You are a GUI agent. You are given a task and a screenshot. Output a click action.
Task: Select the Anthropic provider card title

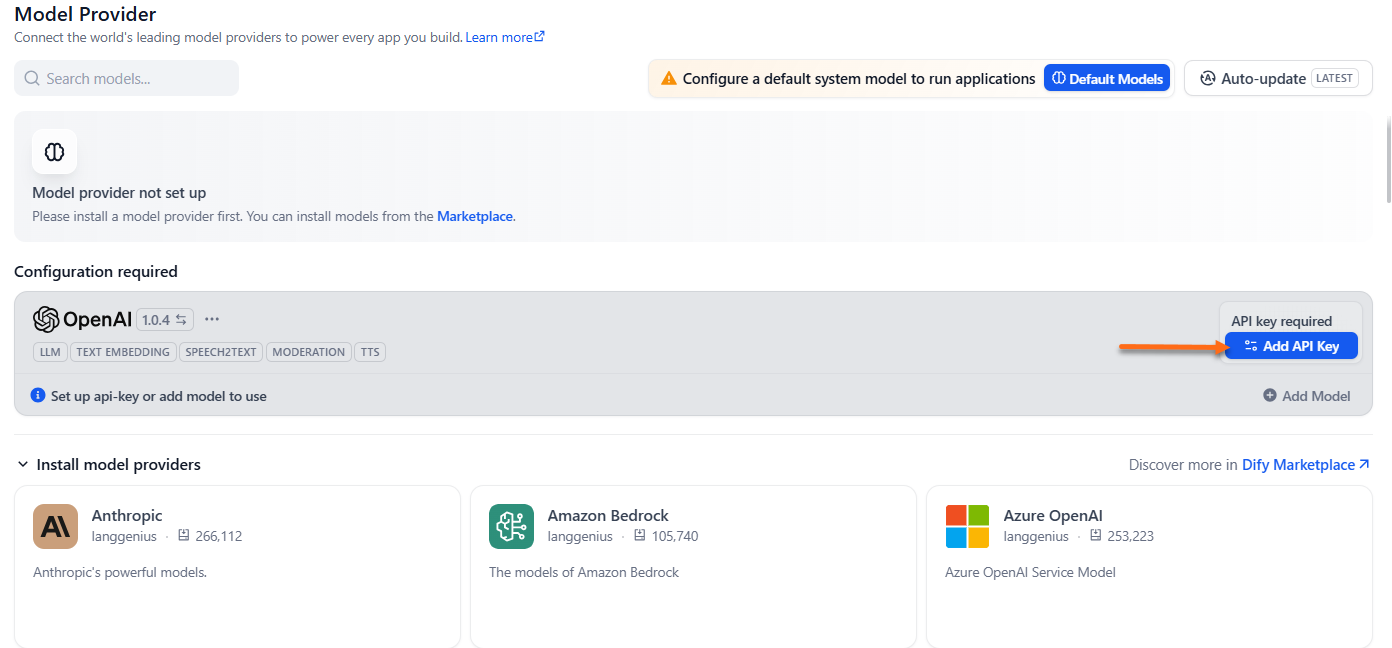coord(127,516)
